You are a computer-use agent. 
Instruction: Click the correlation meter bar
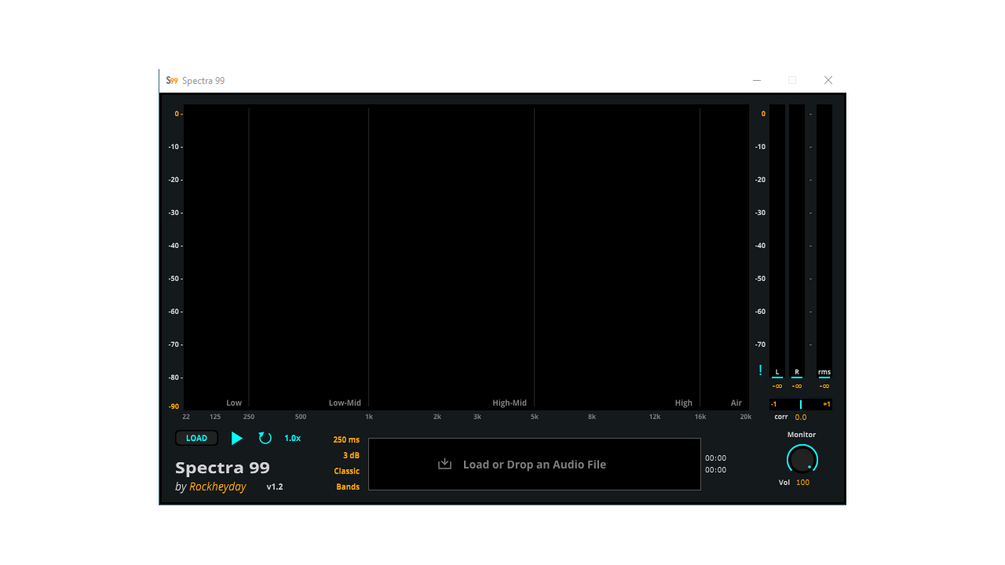coord(800,404)
